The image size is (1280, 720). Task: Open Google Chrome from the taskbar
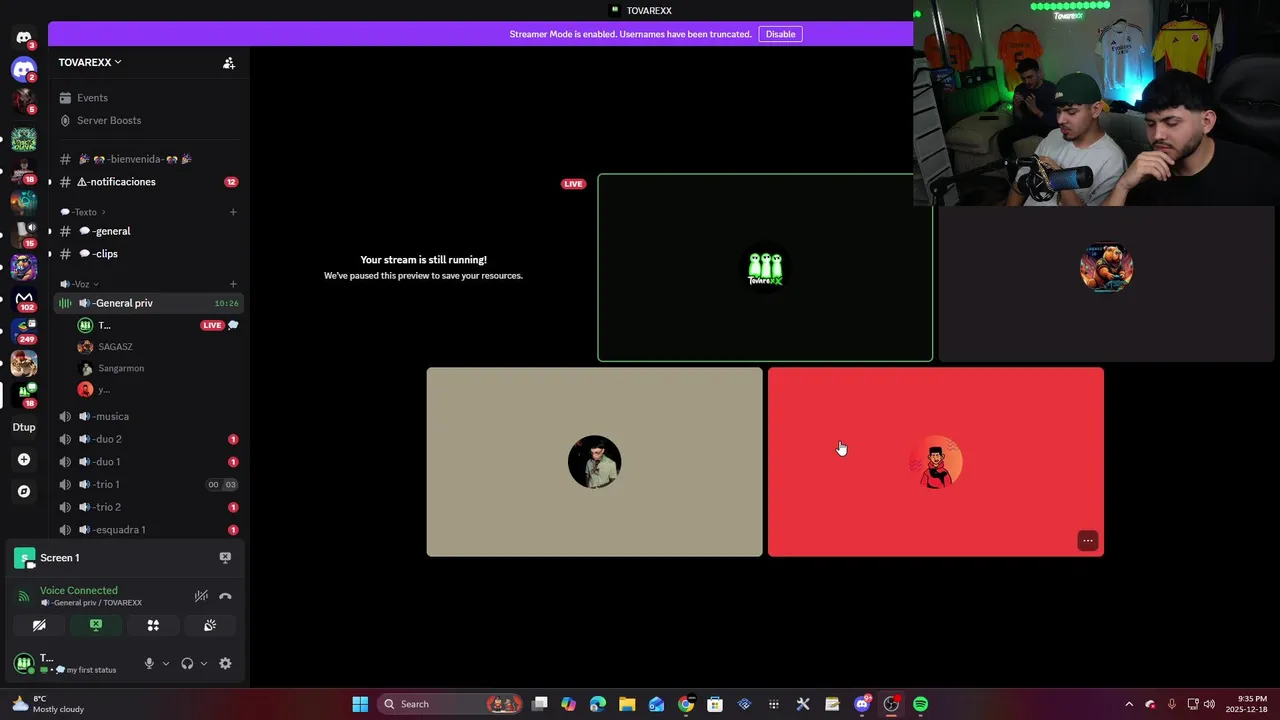[686, 704]
